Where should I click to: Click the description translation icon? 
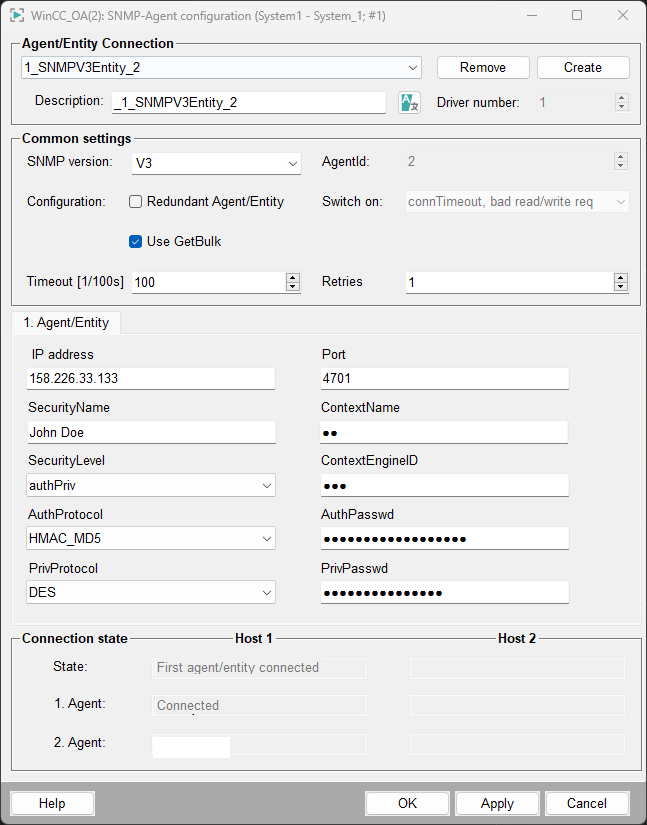[409, 102]
